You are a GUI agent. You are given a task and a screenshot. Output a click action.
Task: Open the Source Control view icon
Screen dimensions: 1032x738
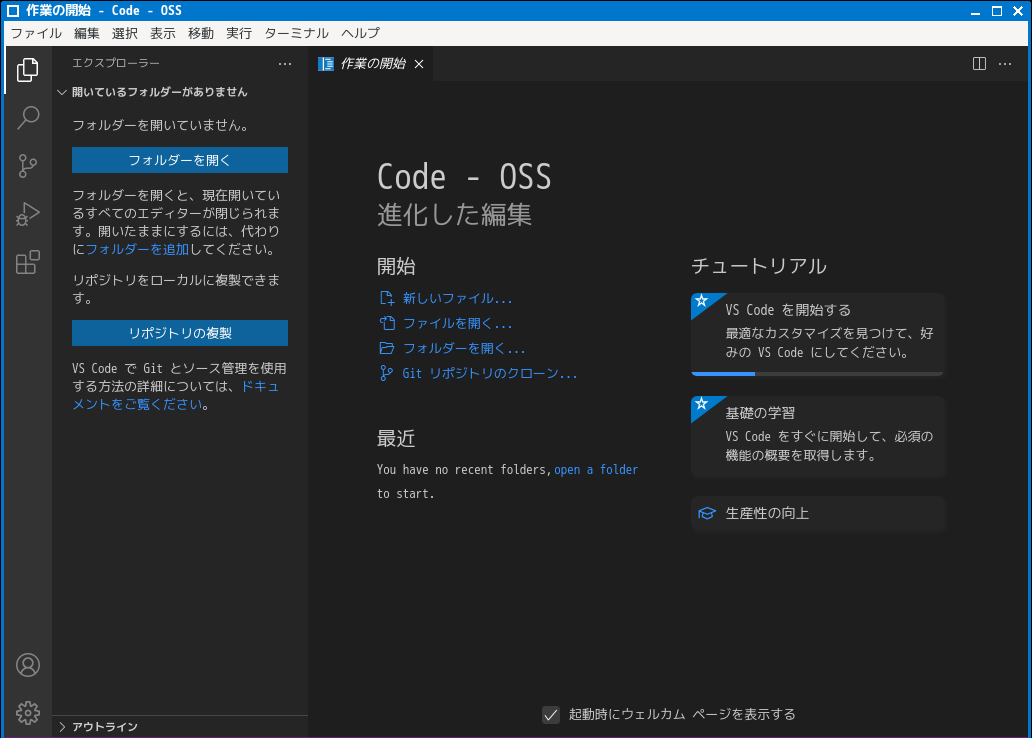(28, 166)
